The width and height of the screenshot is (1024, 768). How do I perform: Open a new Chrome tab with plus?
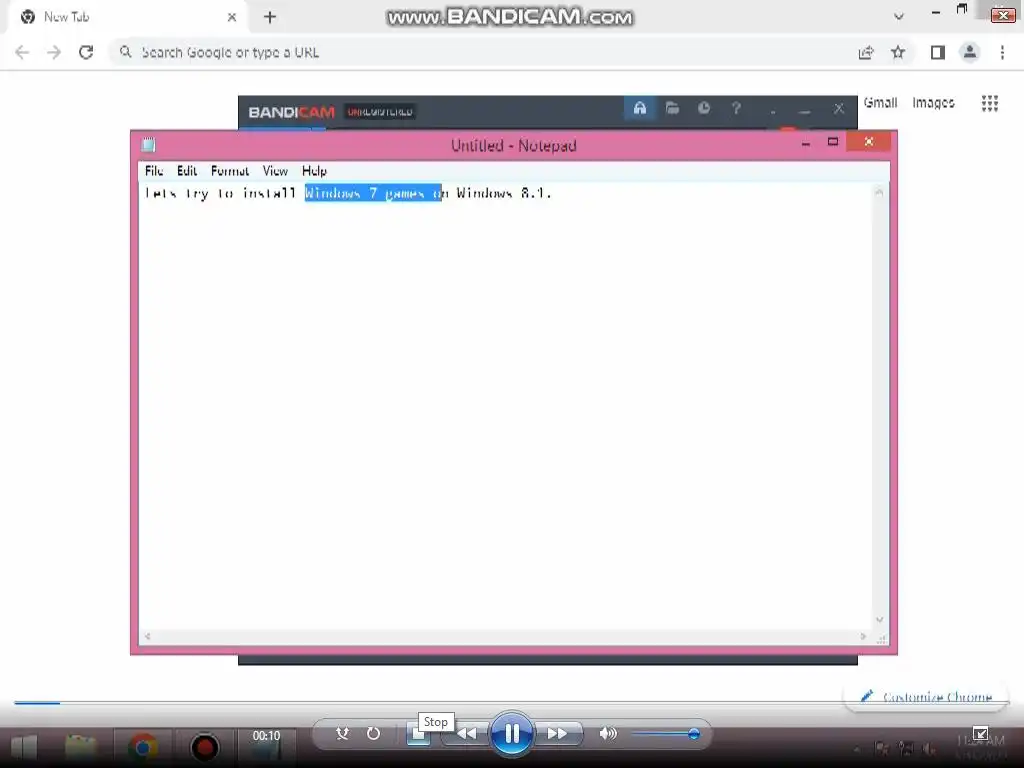click(x=270, y=18)
